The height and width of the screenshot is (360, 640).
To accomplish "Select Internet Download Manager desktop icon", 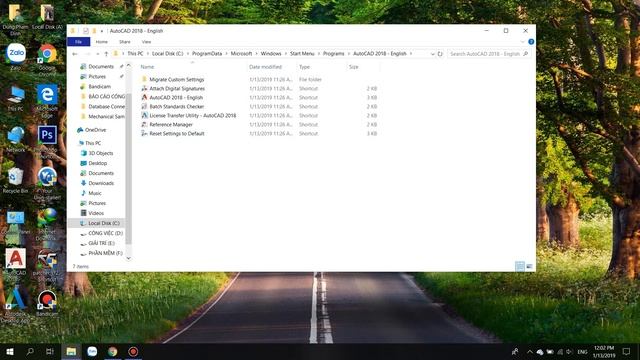I will click(47, 224).
